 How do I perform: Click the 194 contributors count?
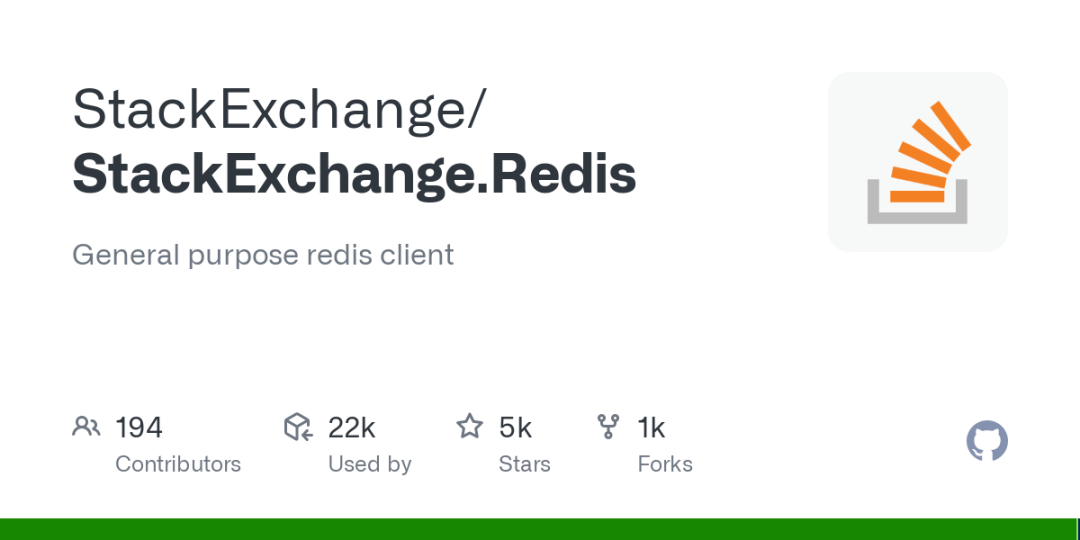point(139,427)
